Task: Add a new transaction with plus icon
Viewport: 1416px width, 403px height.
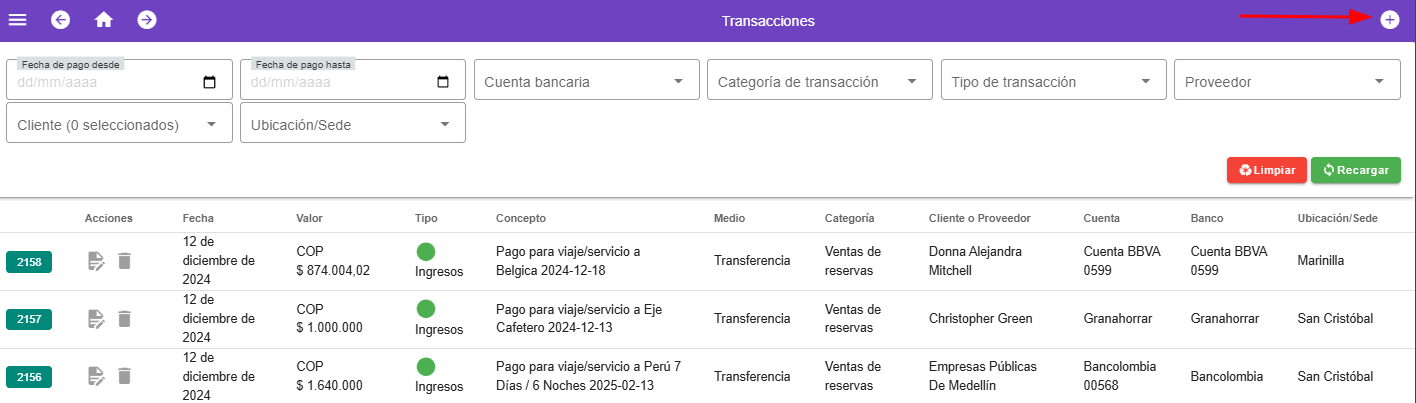Action: coord(1389,20)
